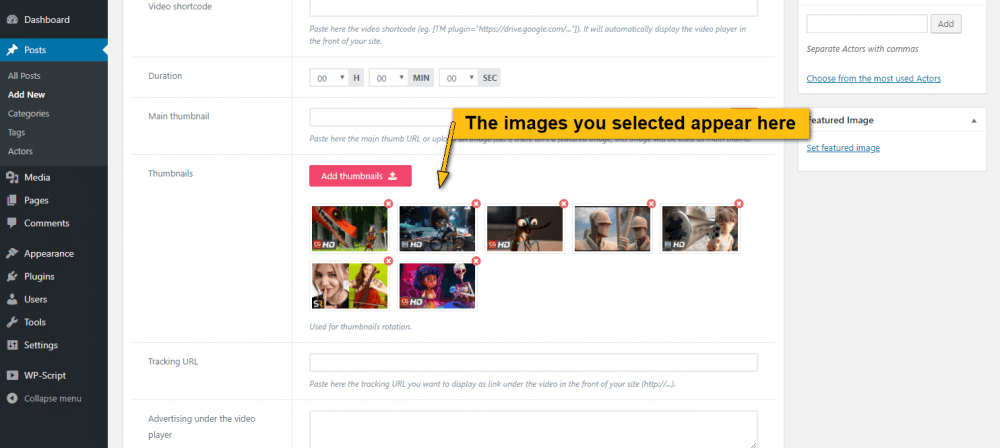
Task: Remove the mosquito character thumbnail
Action: [563, 204]
